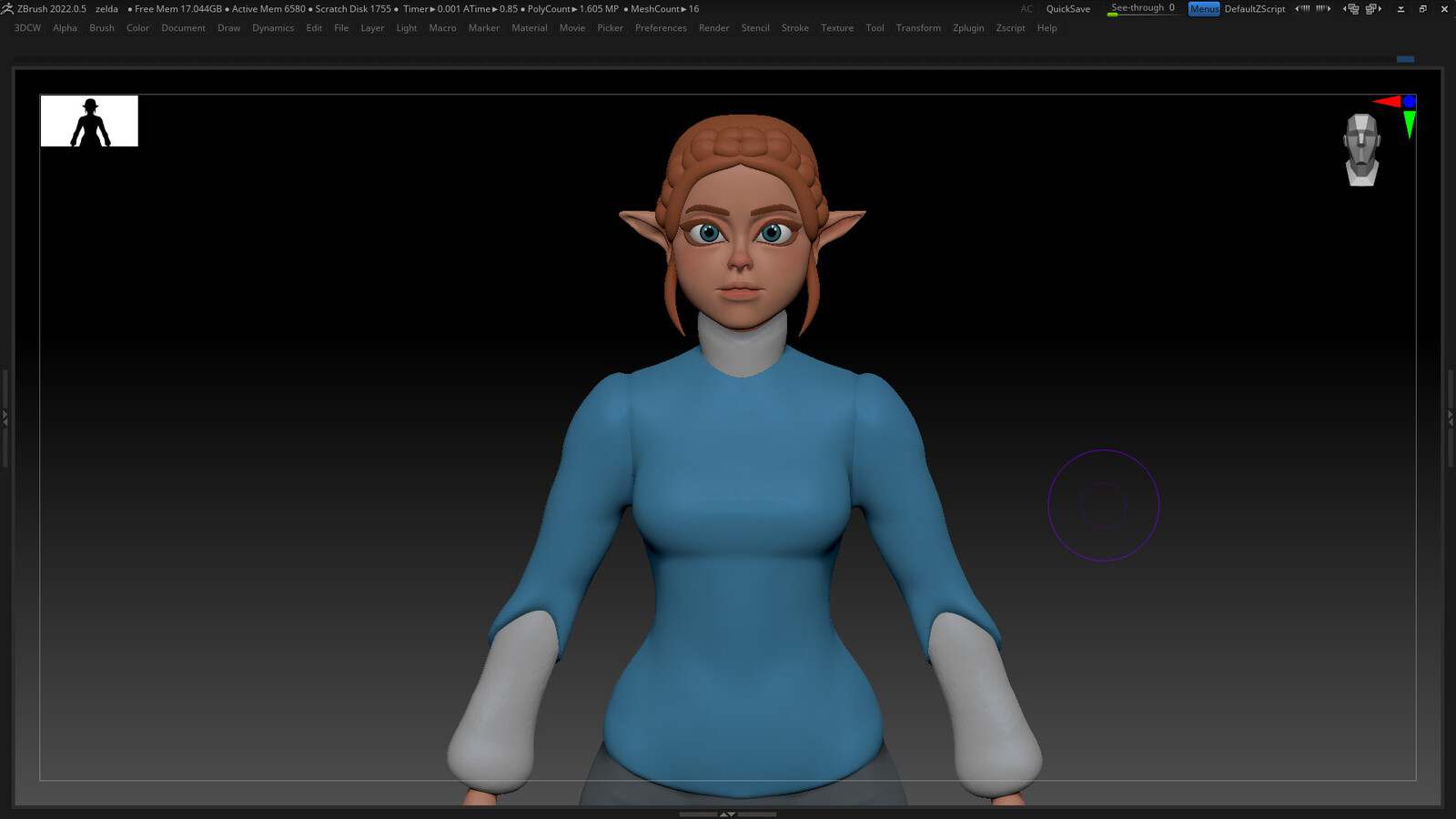Click the blue timeline indicator bar
Viewport: 1456px width, 819px height.
point(1405,59)
